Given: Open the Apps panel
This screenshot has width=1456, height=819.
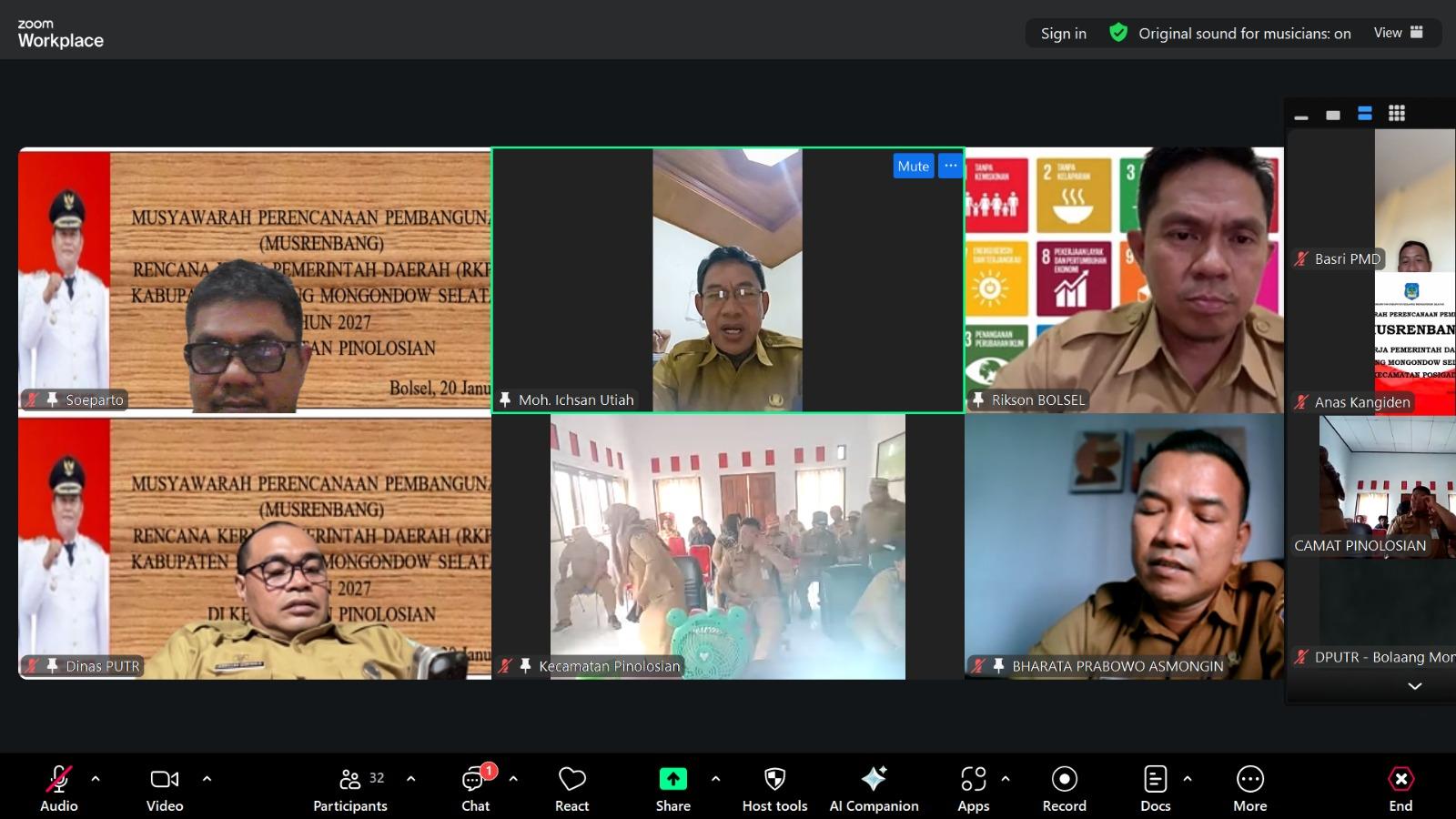Looking at the screenshot, I should (x=973, y=788).
